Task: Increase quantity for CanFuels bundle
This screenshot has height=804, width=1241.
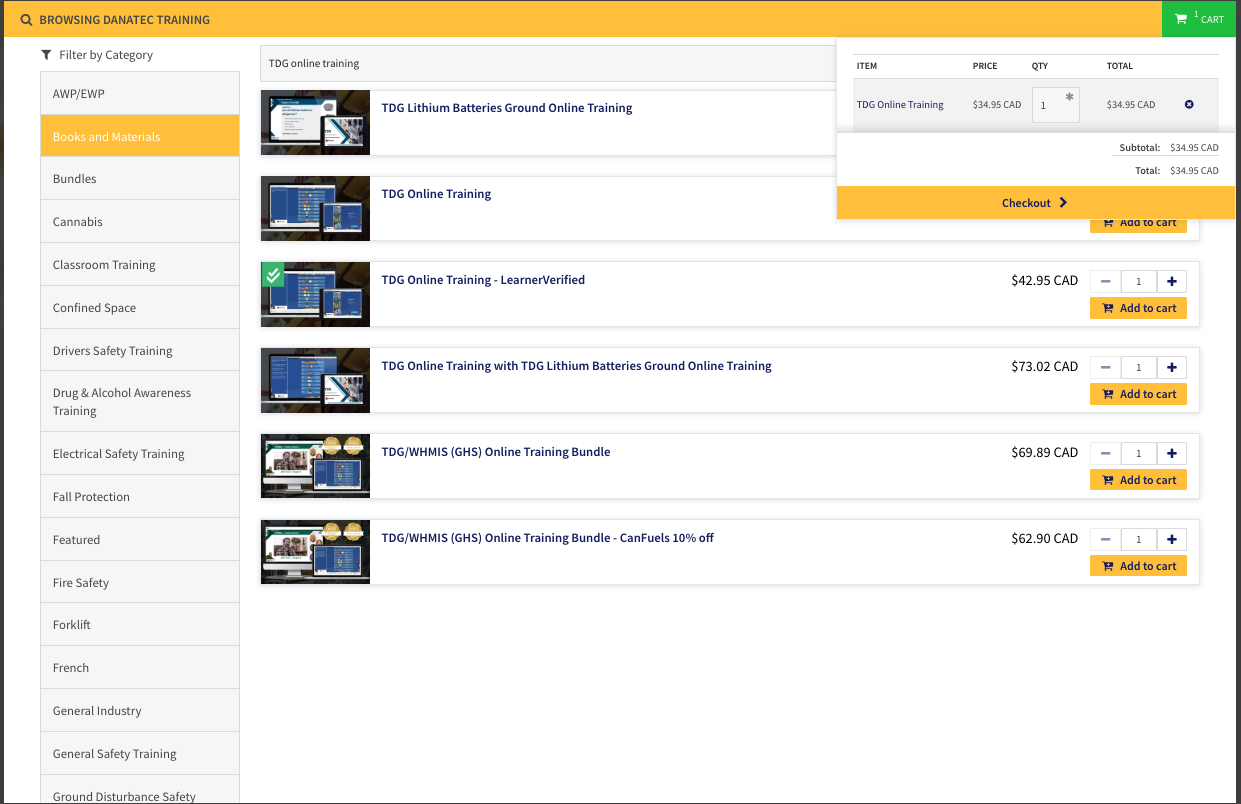Action: pos(1172,539)
